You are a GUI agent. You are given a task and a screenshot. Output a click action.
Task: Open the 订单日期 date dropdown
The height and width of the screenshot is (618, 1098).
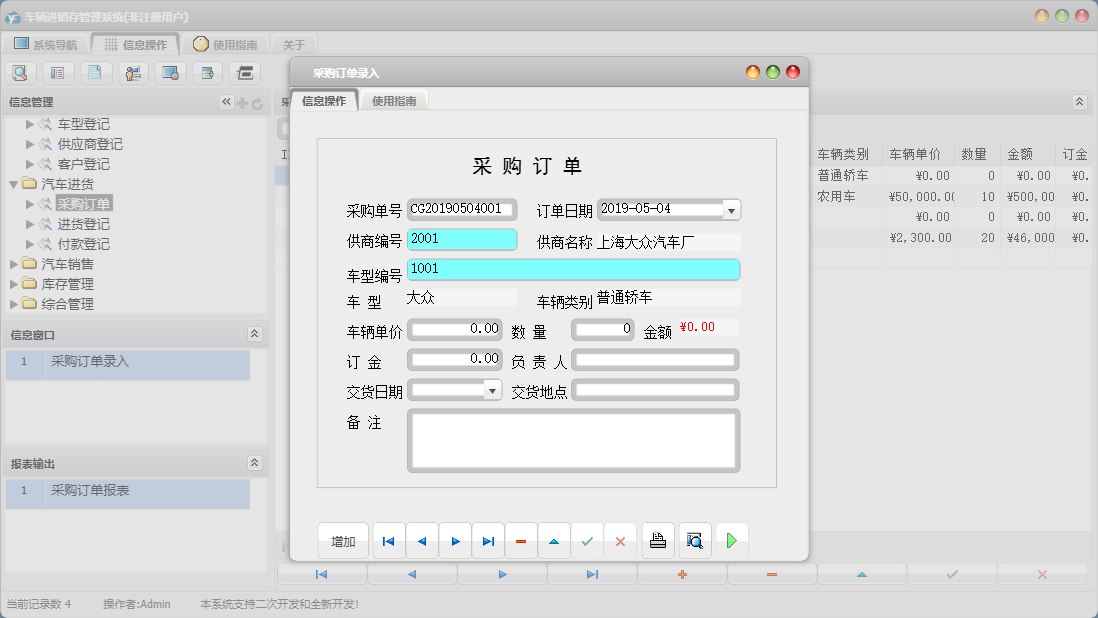point(732,209)
